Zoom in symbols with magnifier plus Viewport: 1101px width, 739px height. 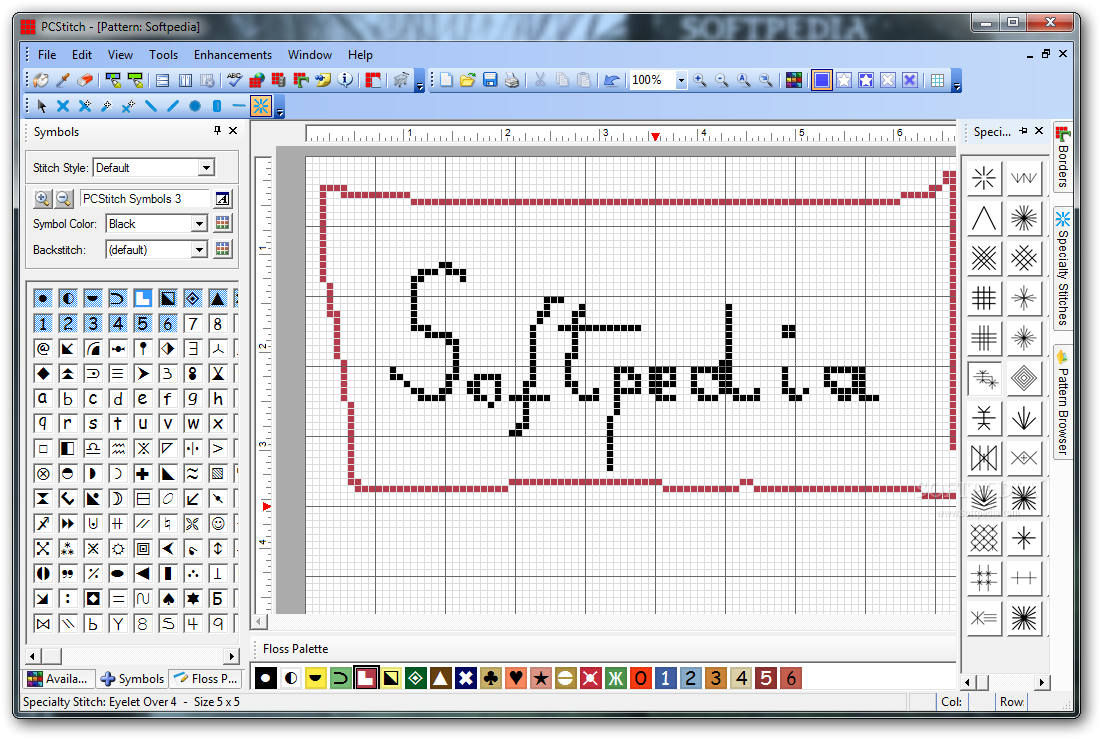(42, 199)
